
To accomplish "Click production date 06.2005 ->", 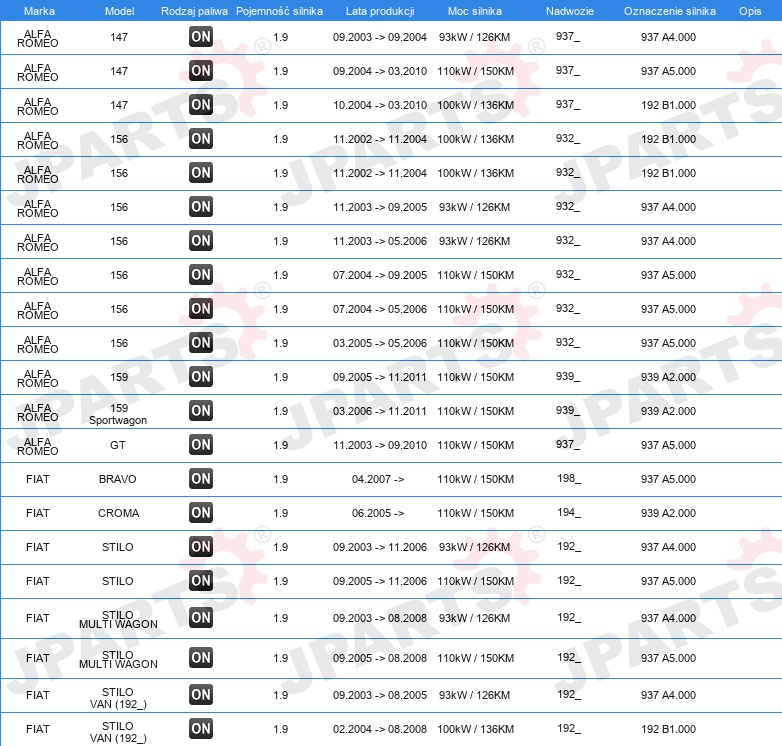I will click(378, 513).
